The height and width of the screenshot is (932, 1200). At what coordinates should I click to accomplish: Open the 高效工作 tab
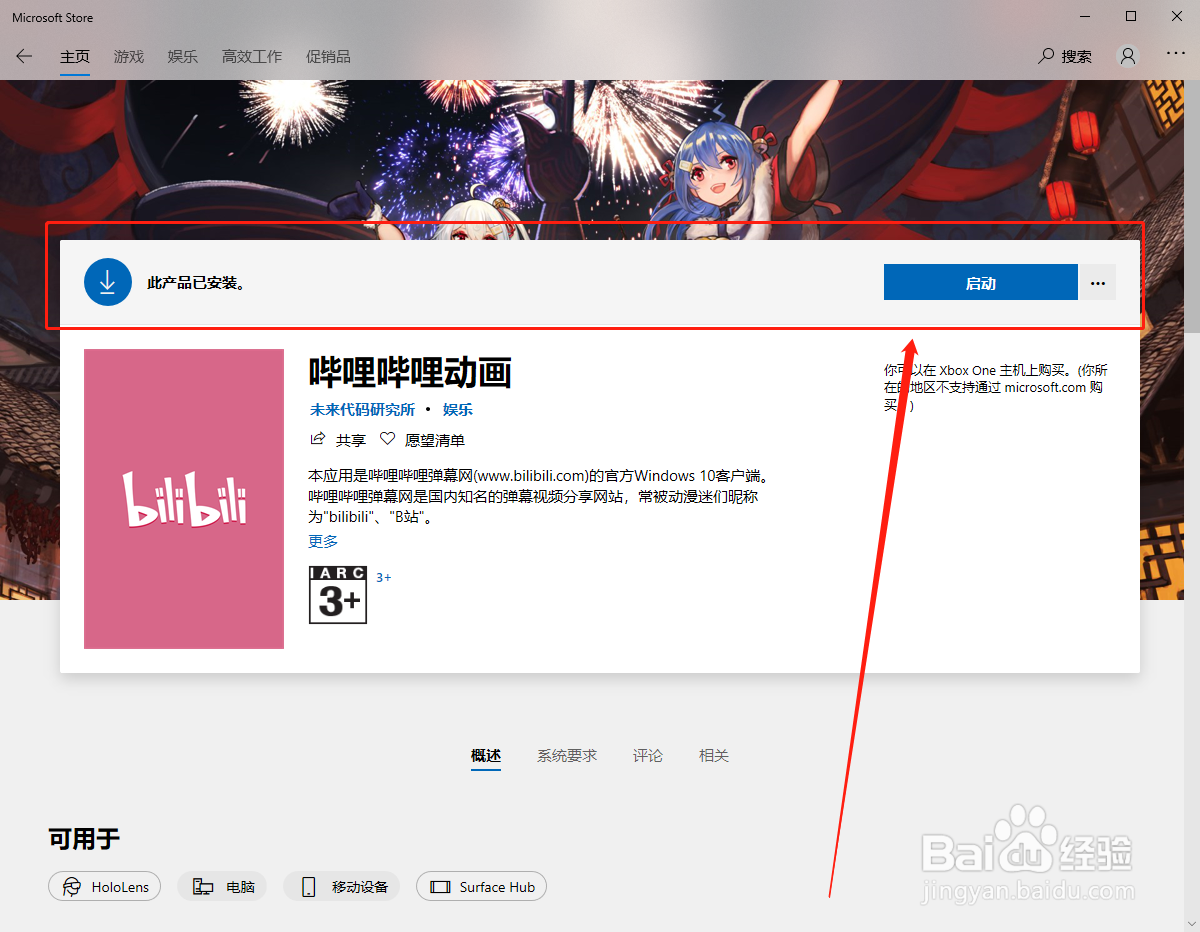(x=252, y=57)
